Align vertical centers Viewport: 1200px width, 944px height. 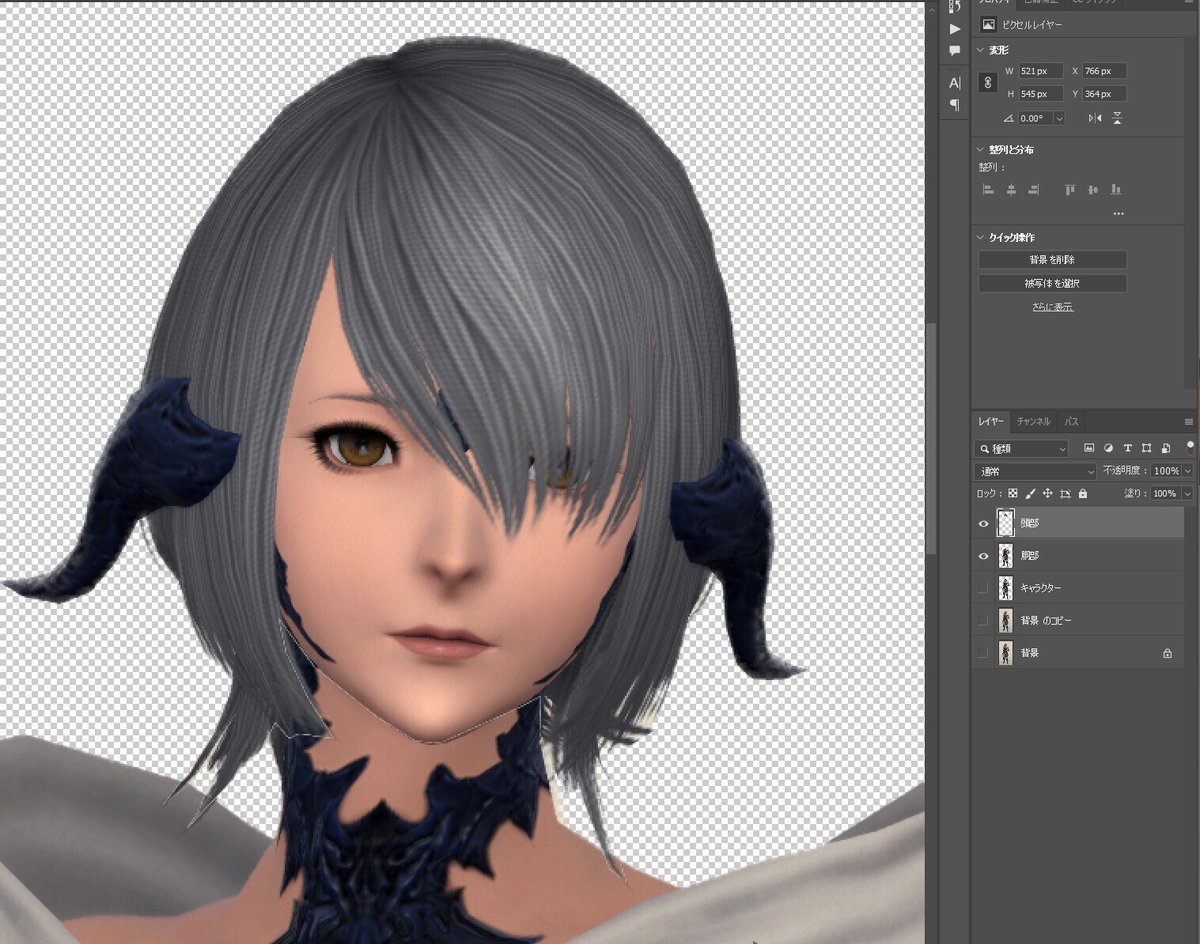pos(1093,189)
